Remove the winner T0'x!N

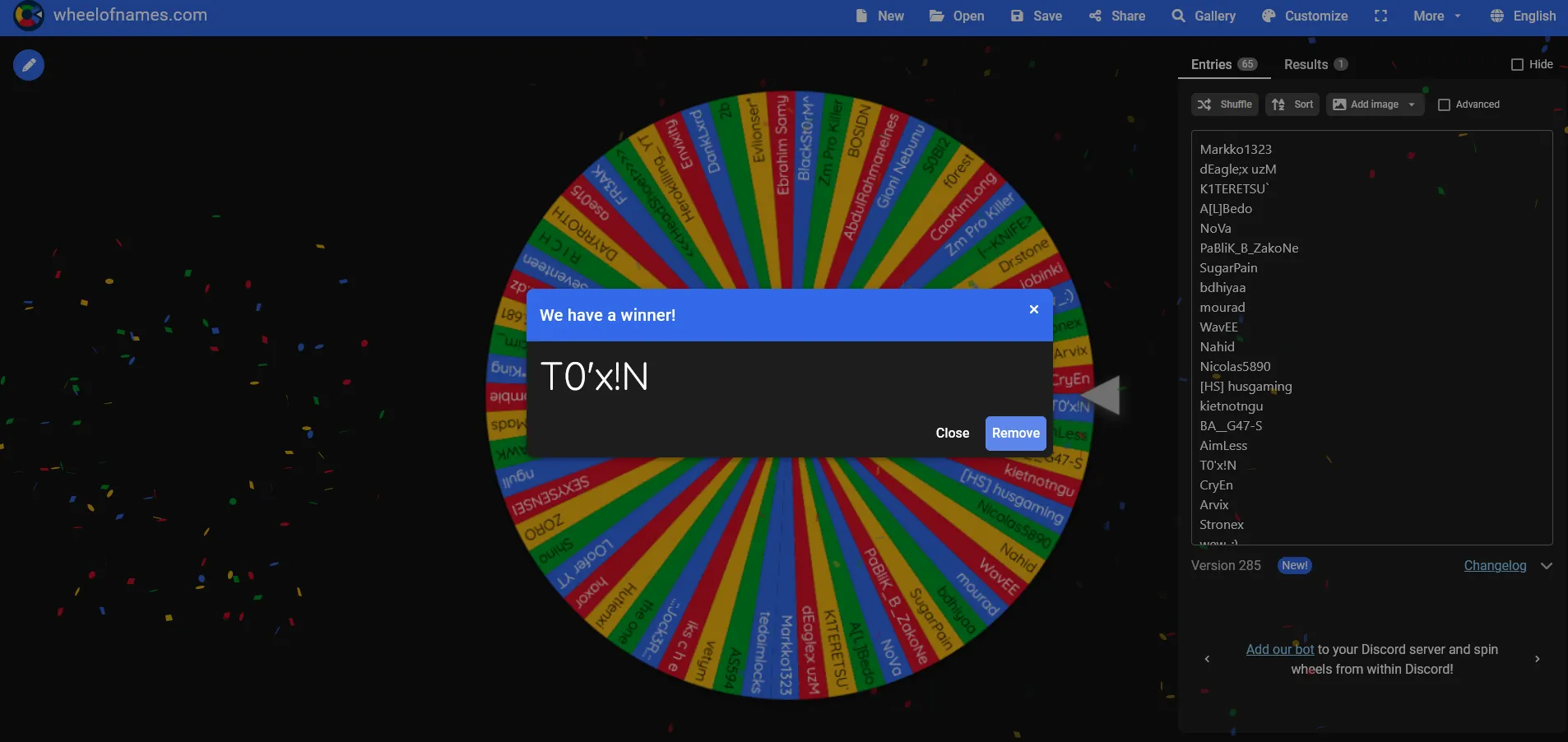(x=1015, y=434)
